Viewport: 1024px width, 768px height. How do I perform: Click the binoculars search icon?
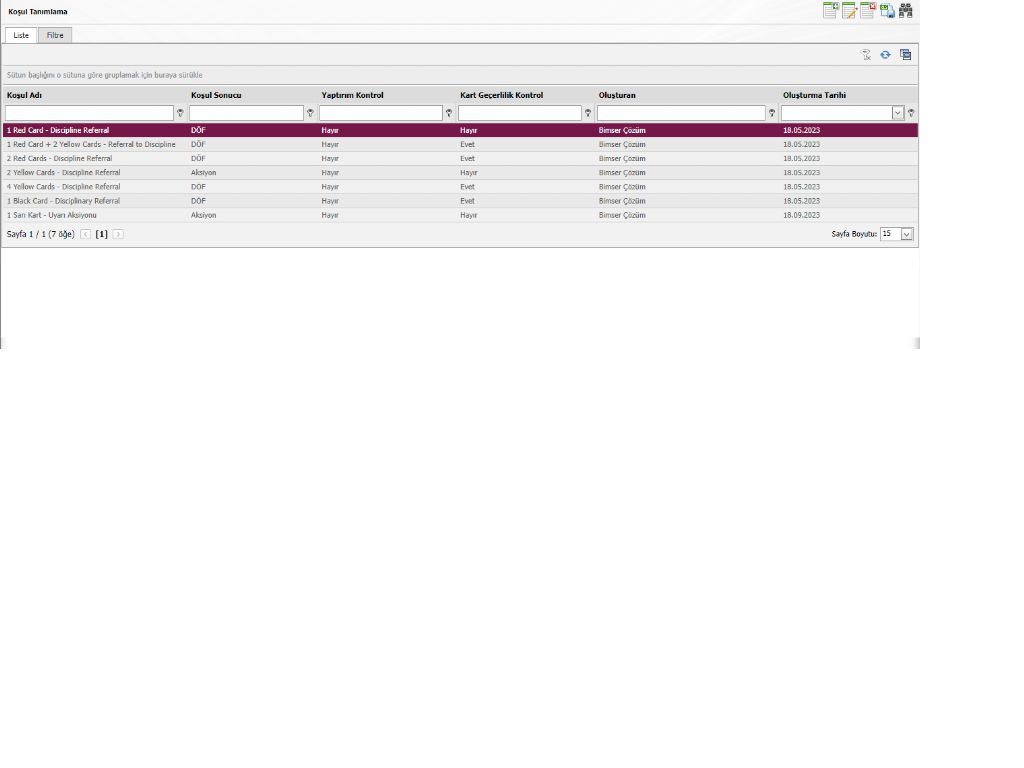(906, 10)
